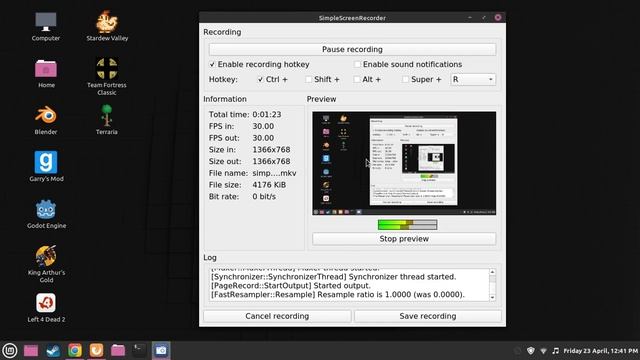Open the orange app icon in taskbar

[x=96, y=350]
